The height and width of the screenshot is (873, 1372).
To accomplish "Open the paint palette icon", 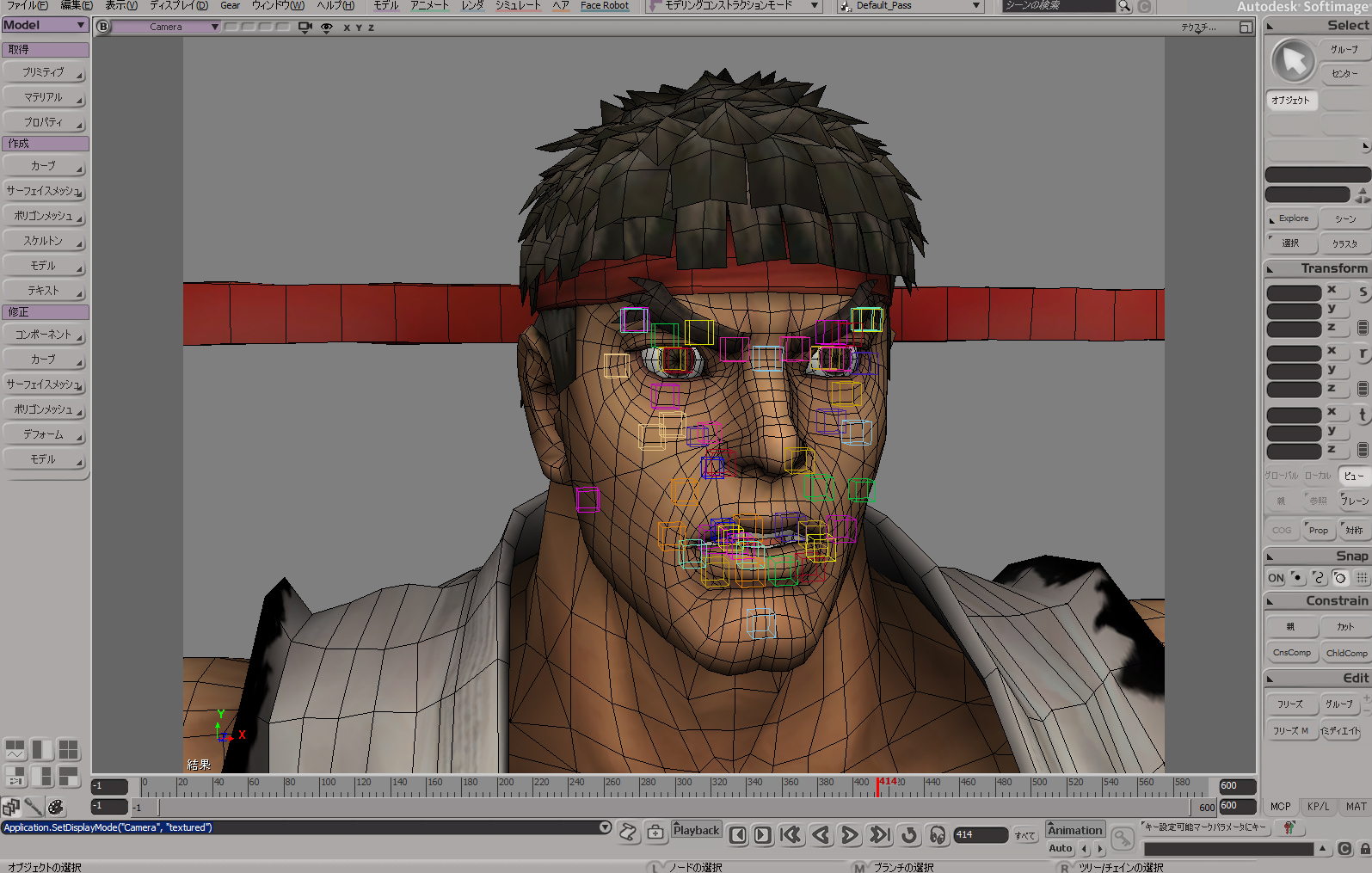I will click(55, 807).
